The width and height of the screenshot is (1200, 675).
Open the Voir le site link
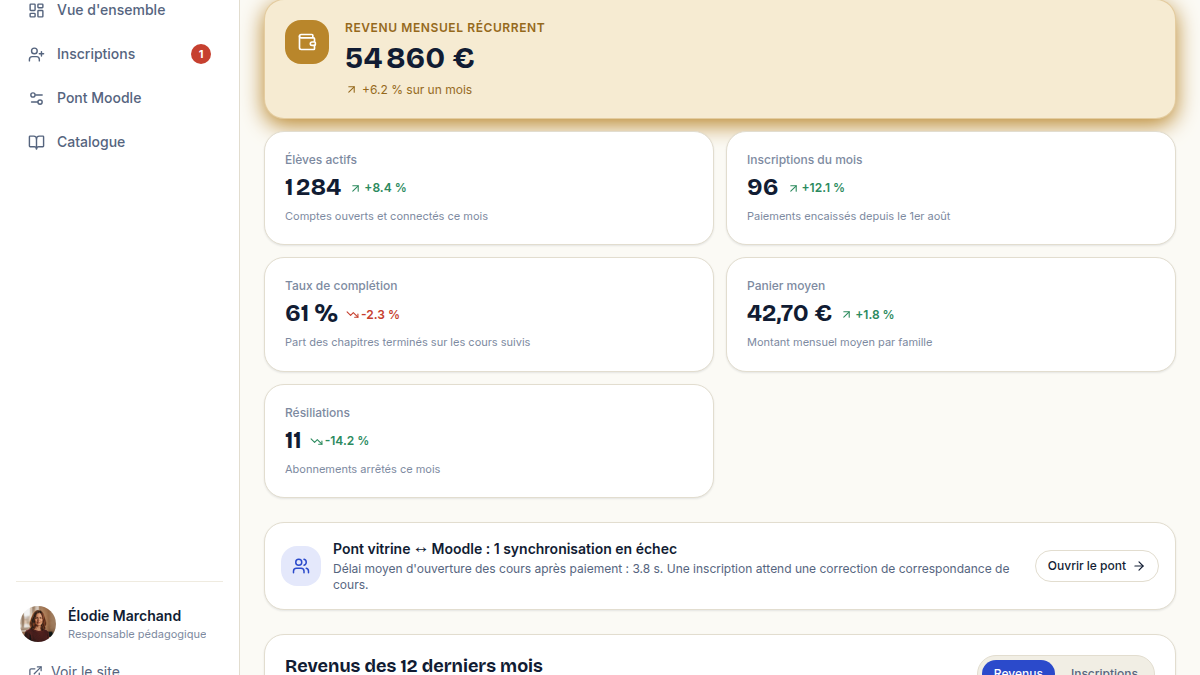[85, 671]
